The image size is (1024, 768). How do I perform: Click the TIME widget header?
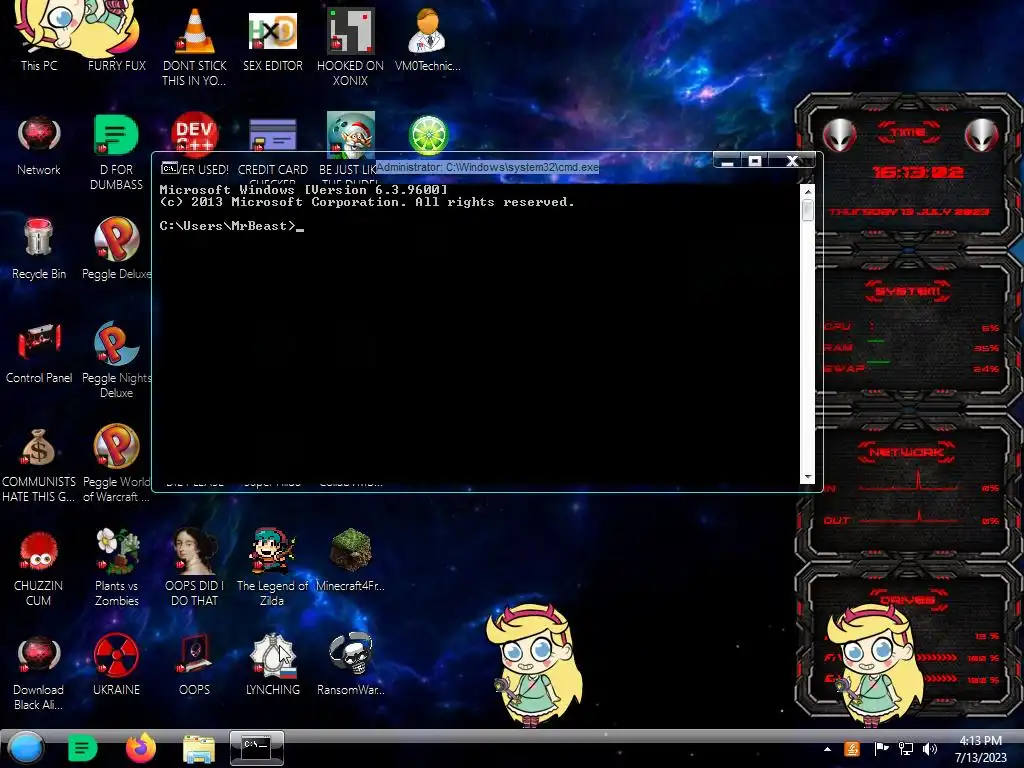[x=908, y=133]
